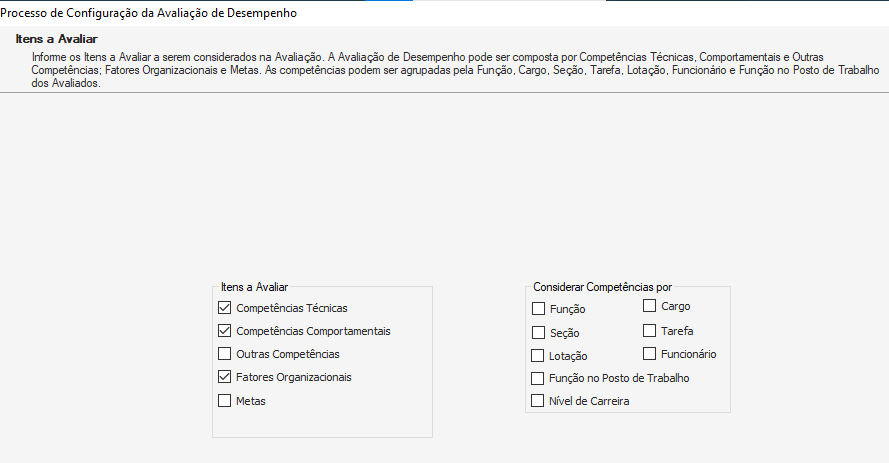
Task: Click the window title Processo de Configuração
Action: click(149, 13)
